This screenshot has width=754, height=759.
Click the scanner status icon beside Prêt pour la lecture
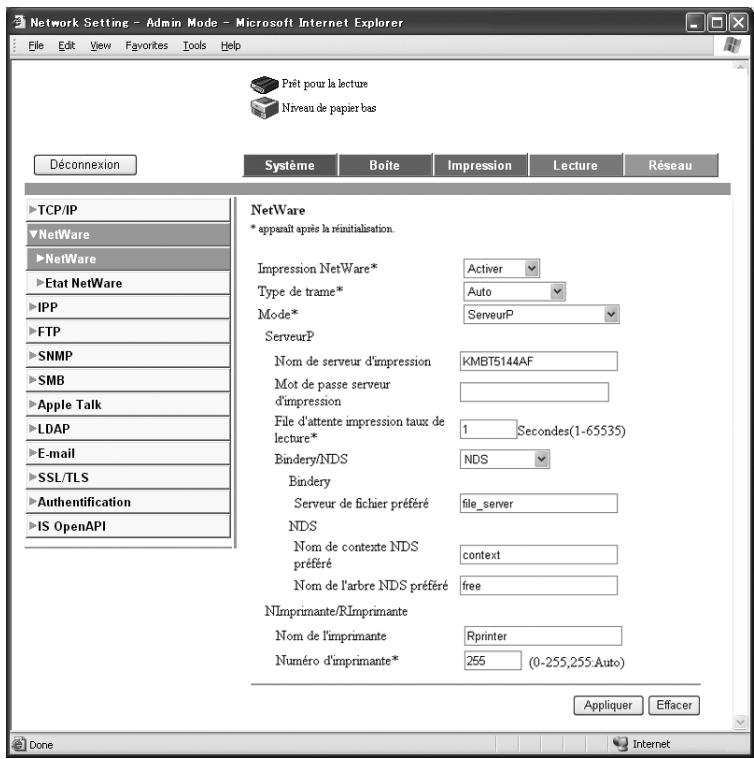[264, 85]
